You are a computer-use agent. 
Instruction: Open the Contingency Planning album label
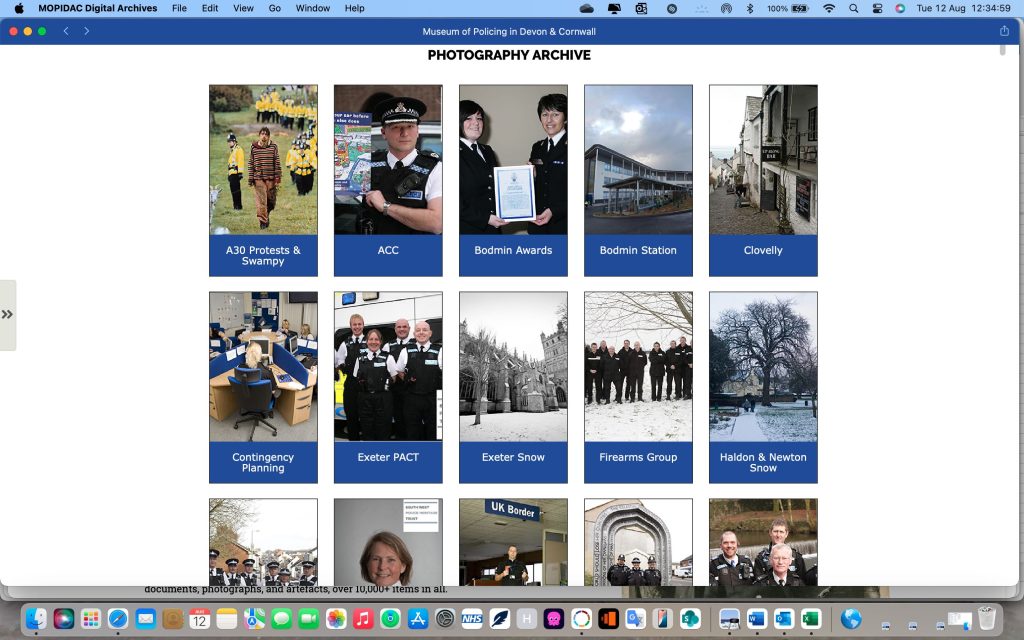[263, 462]
